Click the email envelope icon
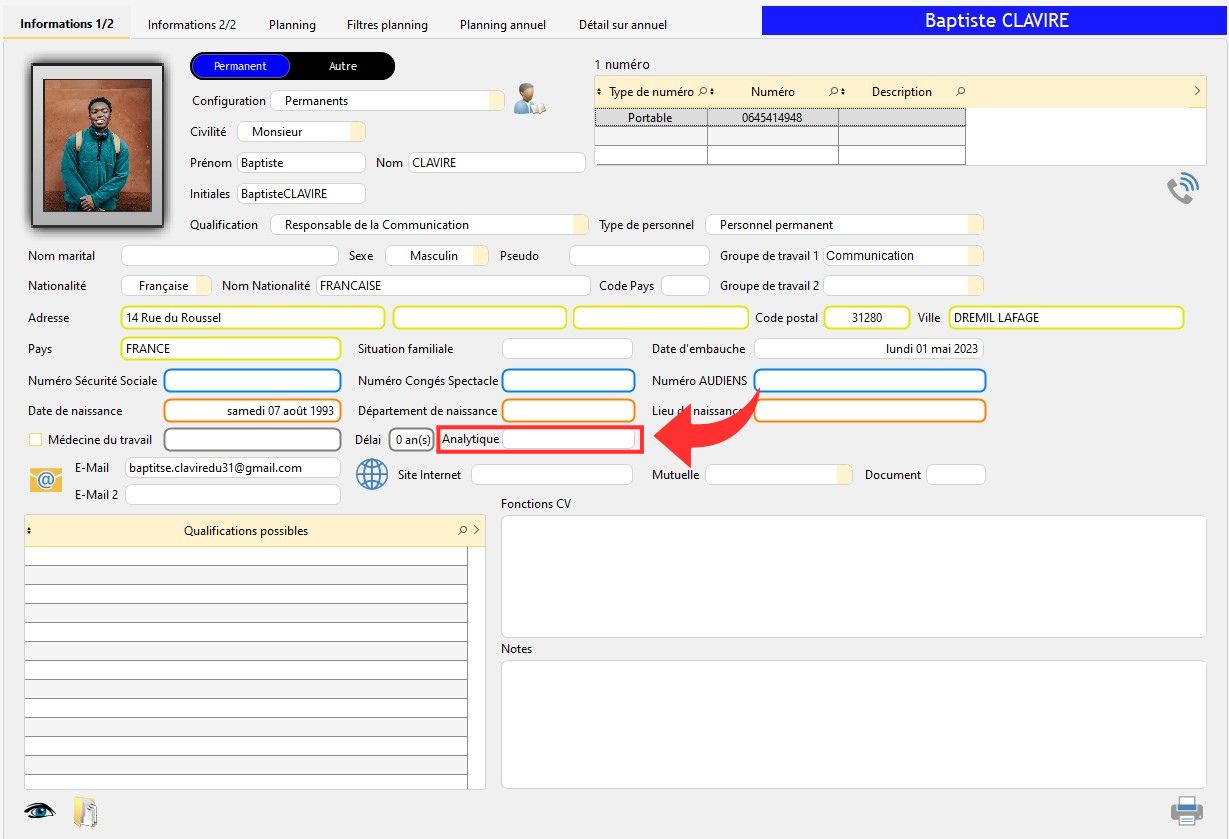Image resolution: width=1229 pixels, height=839 pixels. (46, 480)
